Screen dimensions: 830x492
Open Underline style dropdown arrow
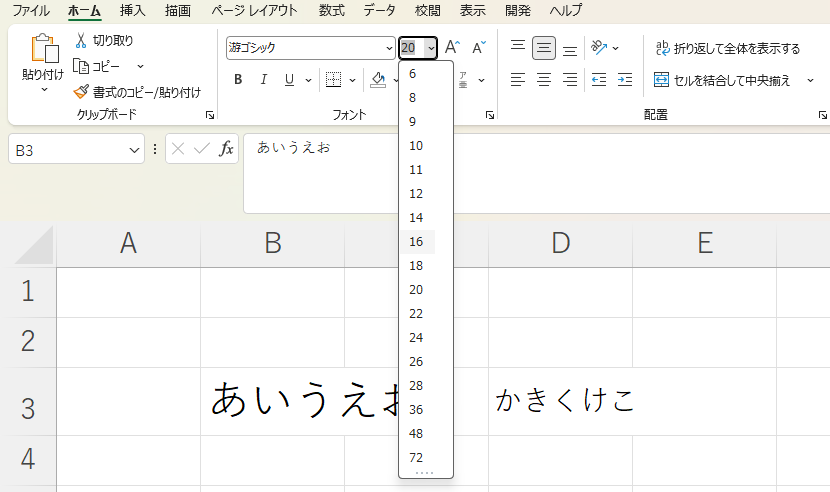pos(308,80)
